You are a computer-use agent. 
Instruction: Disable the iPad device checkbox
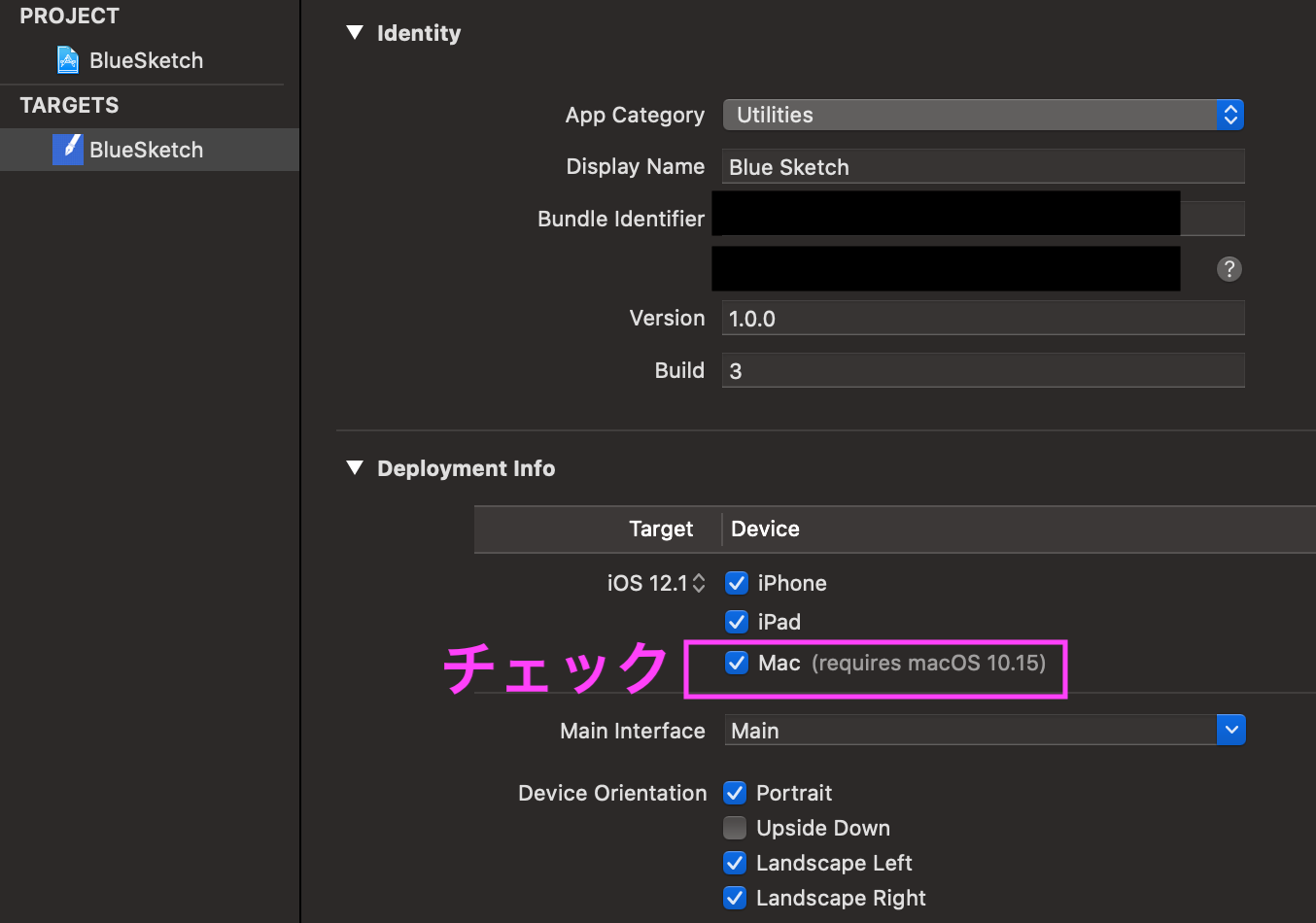(x=736, y=622)
